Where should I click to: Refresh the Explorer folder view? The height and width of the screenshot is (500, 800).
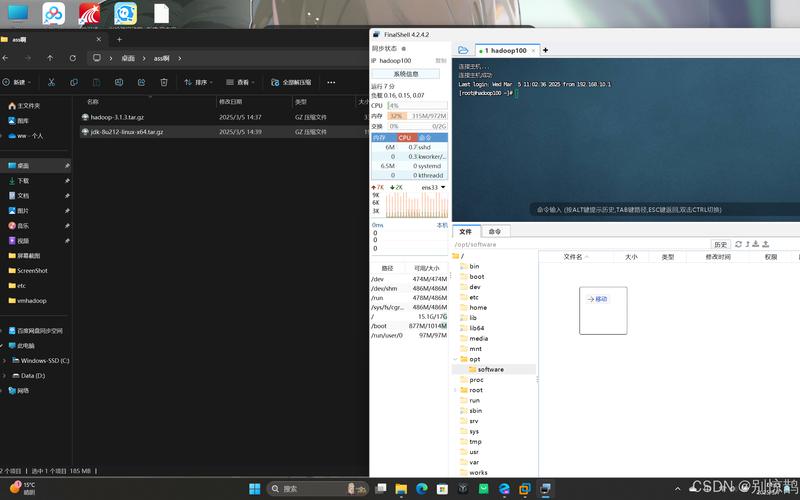[x=73, y=58]
